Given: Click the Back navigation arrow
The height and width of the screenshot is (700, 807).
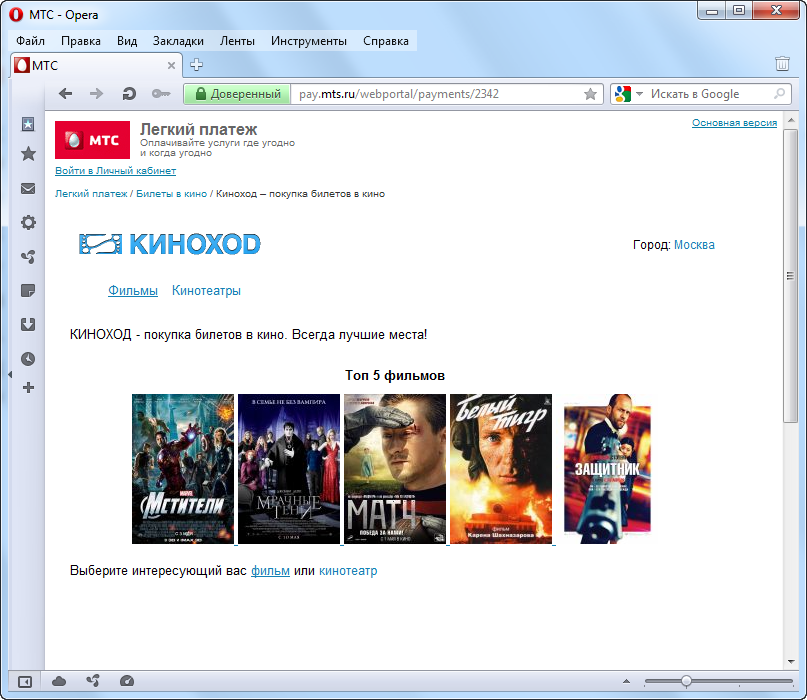Looking at the screenshot, I should click(66, 94).
